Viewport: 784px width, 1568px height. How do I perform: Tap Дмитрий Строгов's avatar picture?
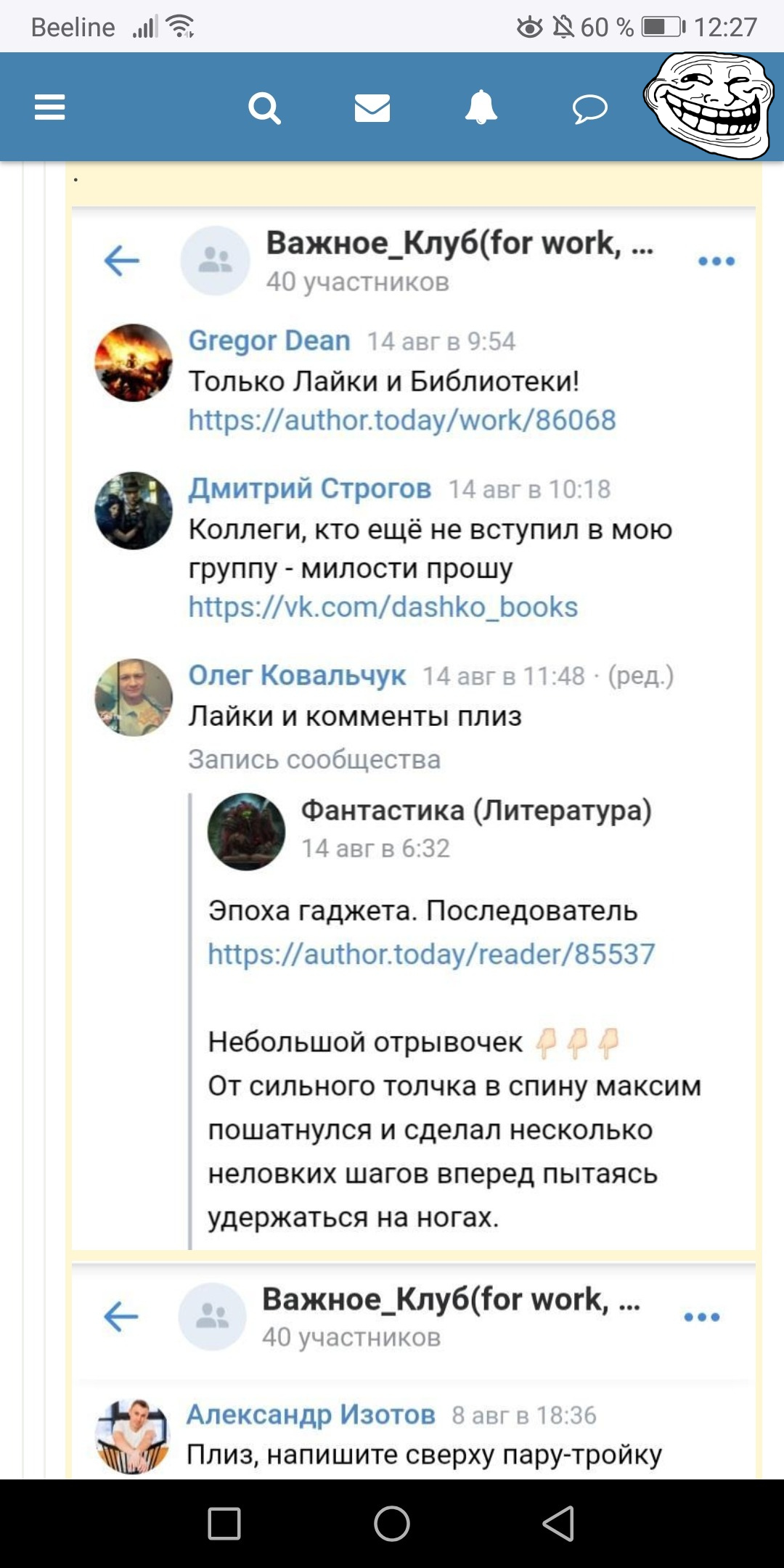coord(134,510)
